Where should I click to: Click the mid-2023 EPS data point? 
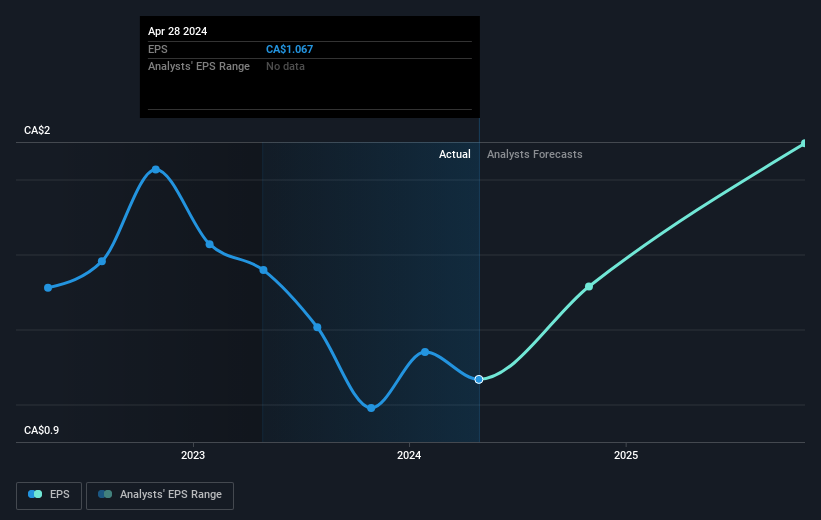(317, 327)
